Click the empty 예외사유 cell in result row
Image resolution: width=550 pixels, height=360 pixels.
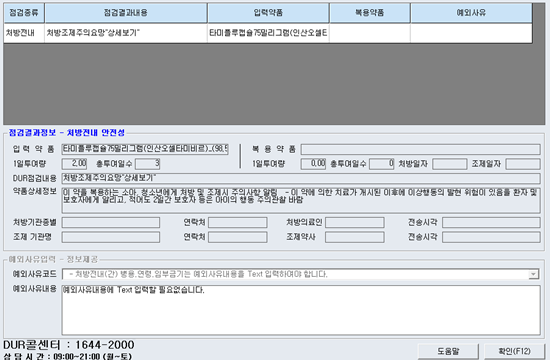[471, 33]
